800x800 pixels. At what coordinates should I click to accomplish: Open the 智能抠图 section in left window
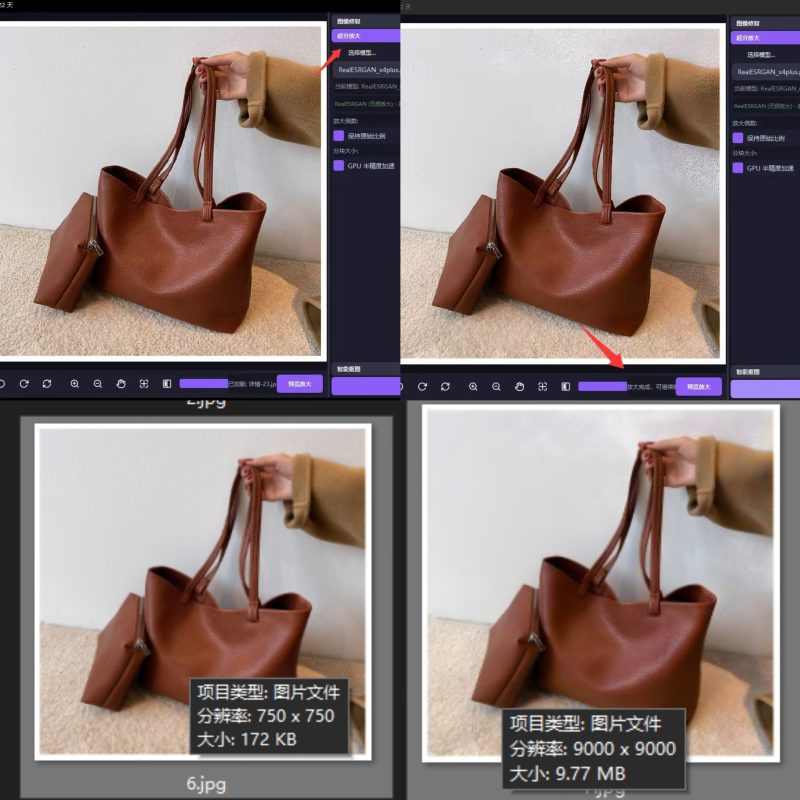point(365,369)
